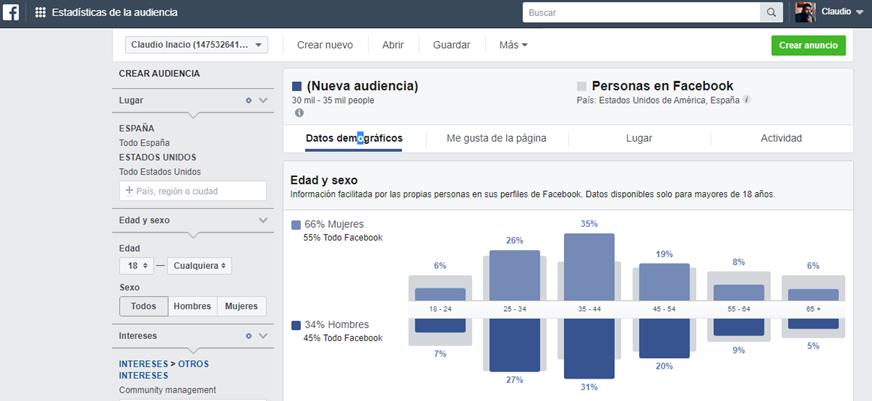Click ESPAÑA location entry
872x401 pixels.
[137, 128]
